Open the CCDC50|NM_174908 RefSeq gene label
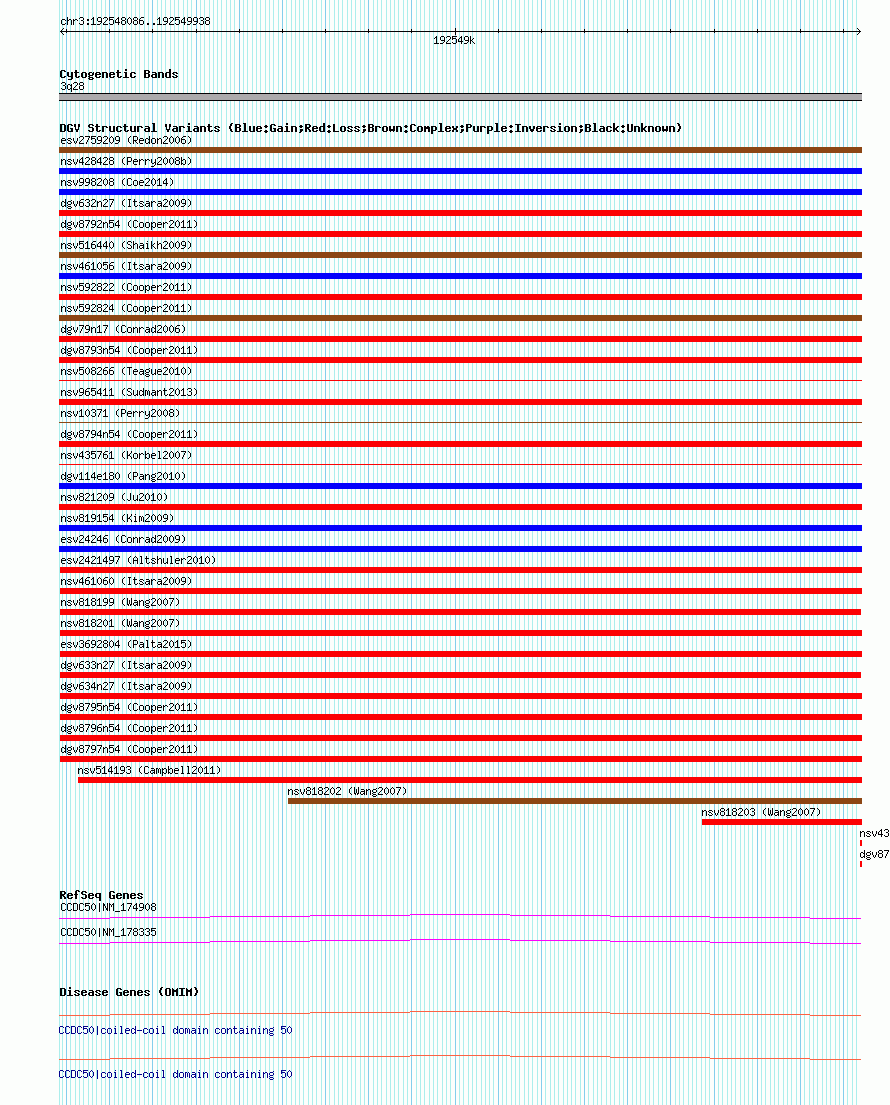The width and height of the screenshot is (890, 1105). [109, 908]
